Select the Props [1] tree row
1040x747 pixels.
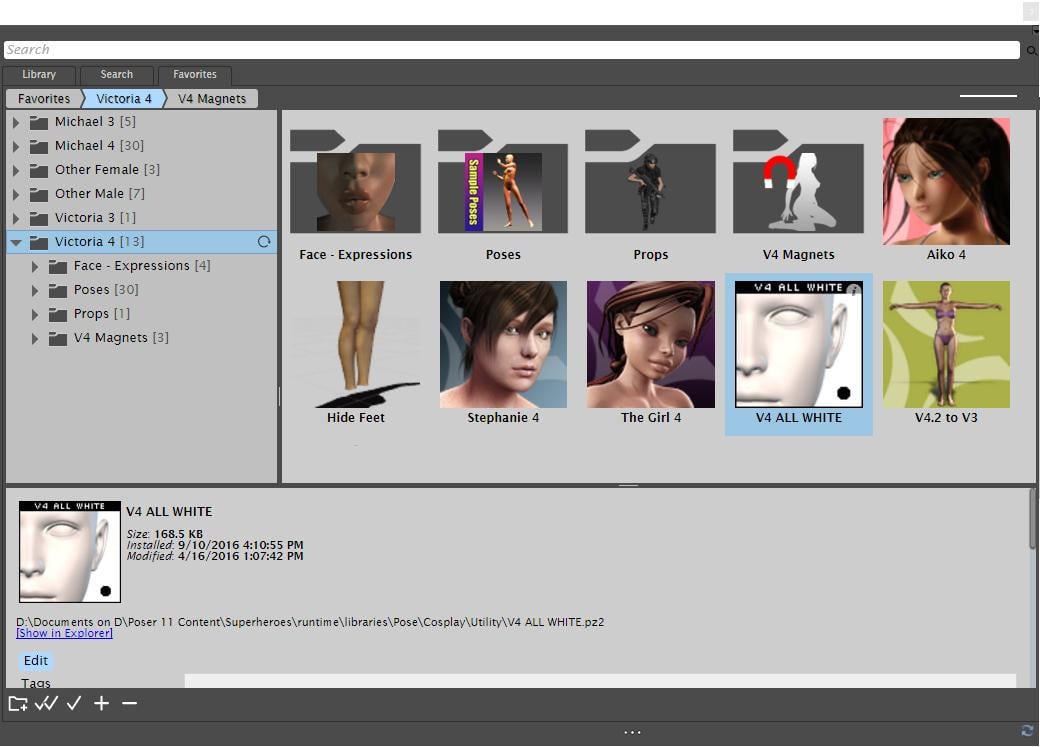tap(141, 314)
